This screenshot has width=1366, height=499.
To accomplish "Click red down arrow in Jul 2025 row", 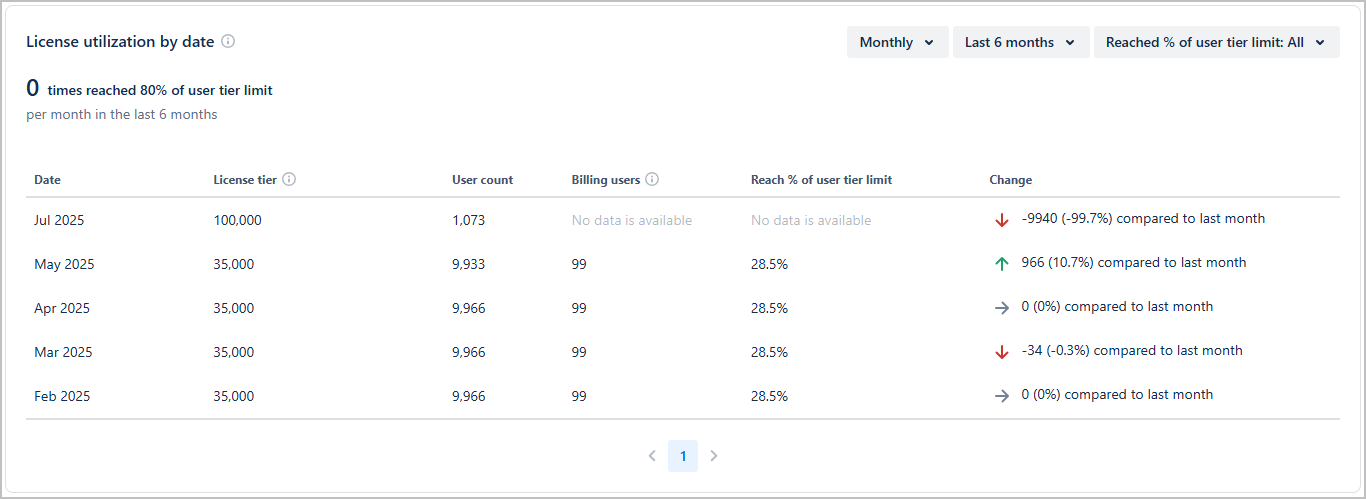I will [x=1002, y=220].
